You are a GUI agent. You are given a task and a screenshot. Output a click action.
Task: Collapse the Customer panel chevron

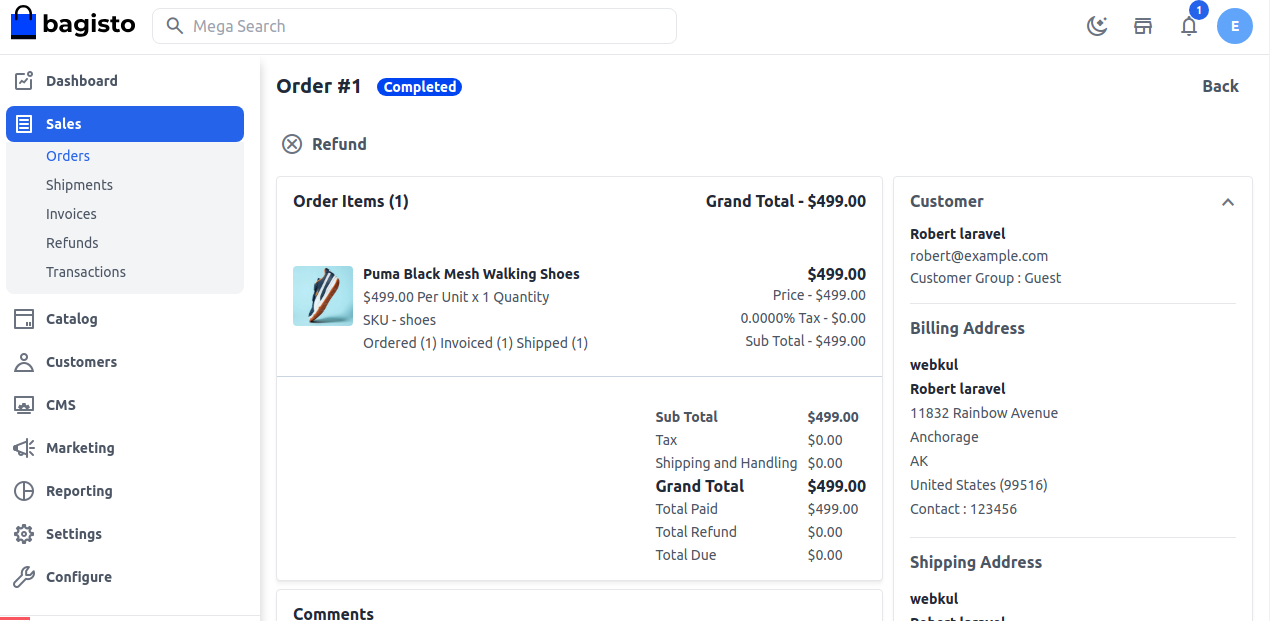(x=1228, y=202)
